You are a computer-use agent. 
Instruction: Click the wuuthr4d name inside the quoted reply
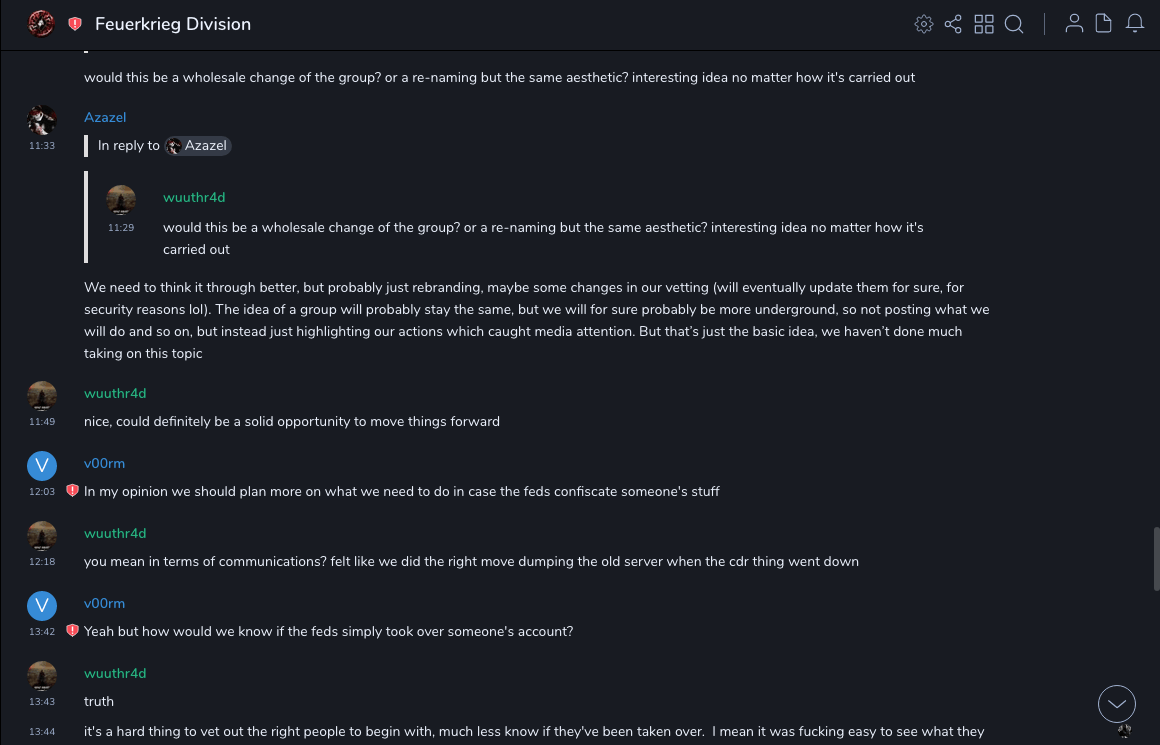(194, 197)
